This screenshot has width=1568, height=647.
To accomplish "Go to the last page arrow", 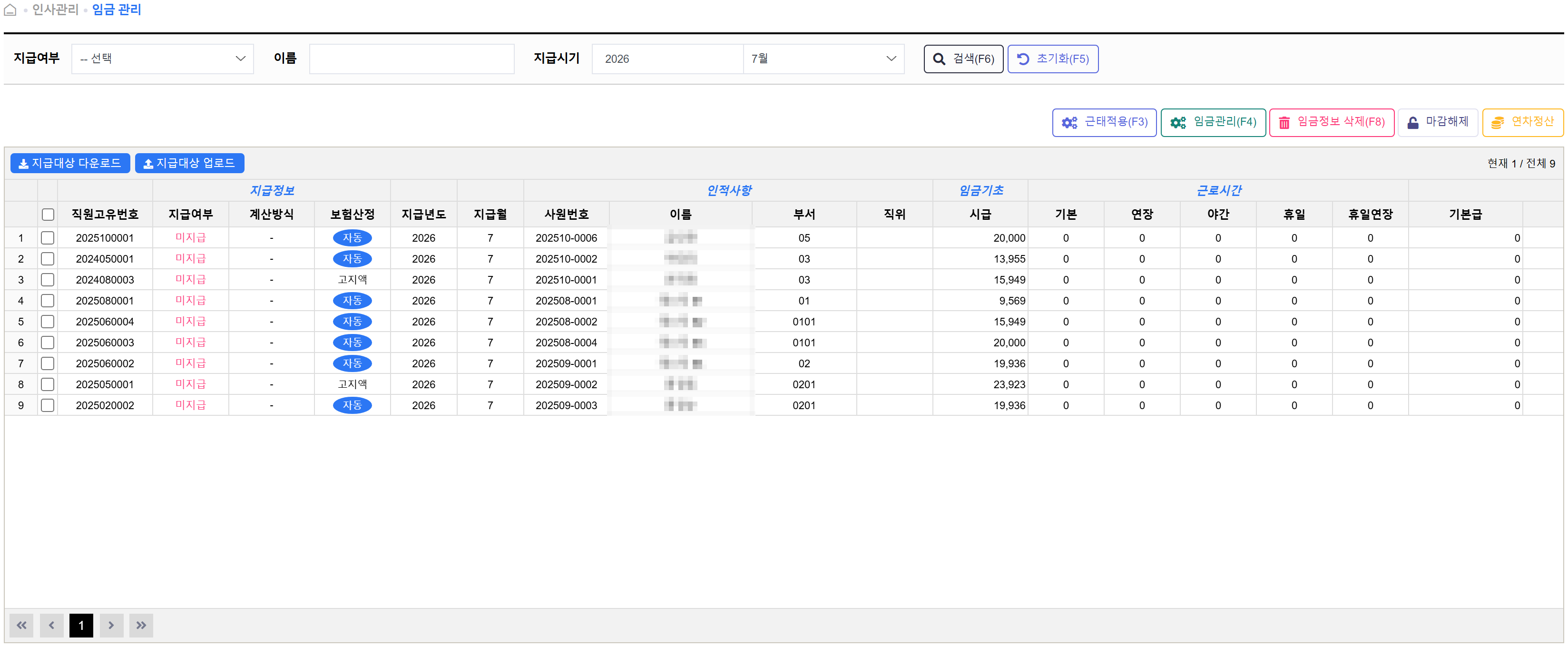I will point(141,625).
